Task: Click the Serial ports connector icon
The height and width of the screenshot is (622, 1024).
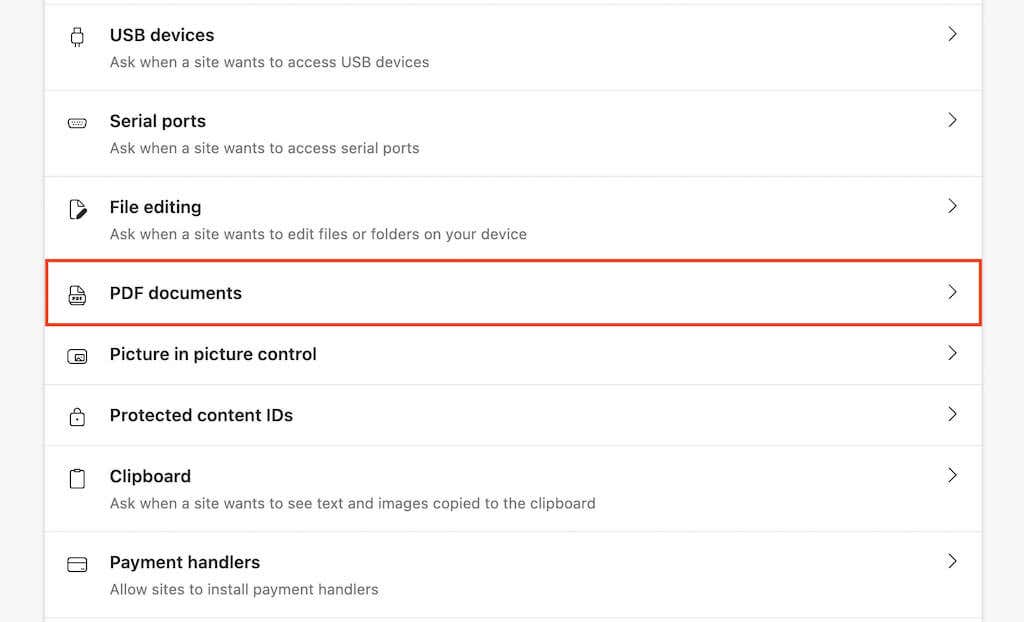Action: (x=77, y=124)
